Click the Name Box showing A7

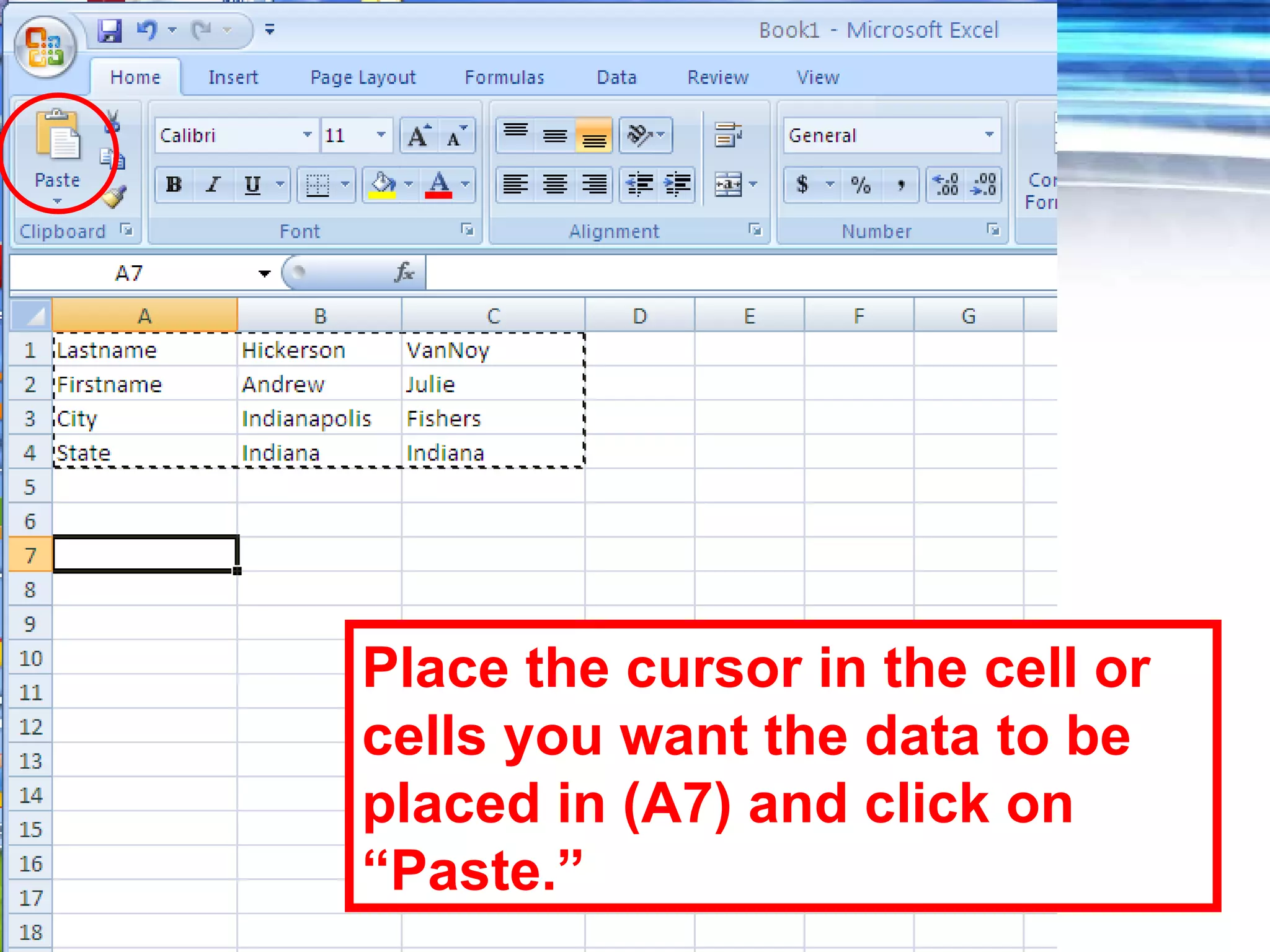pyautogui.click(x=129, y=273)
